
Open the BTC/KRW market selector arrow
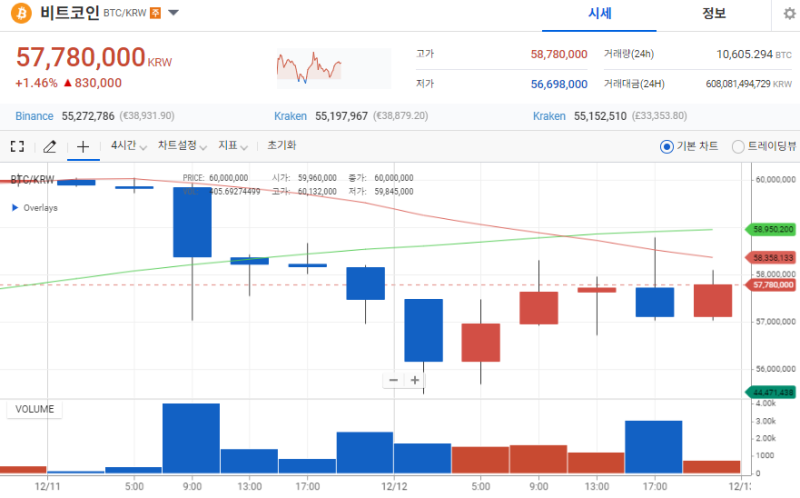173,13
